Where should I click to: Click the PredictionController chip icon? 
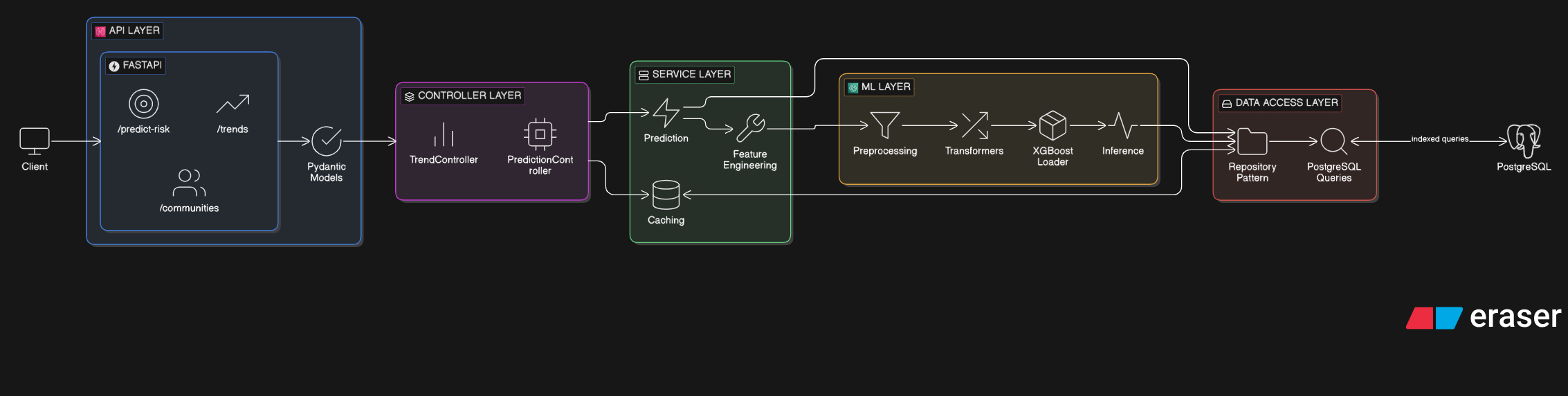(540, 134)
